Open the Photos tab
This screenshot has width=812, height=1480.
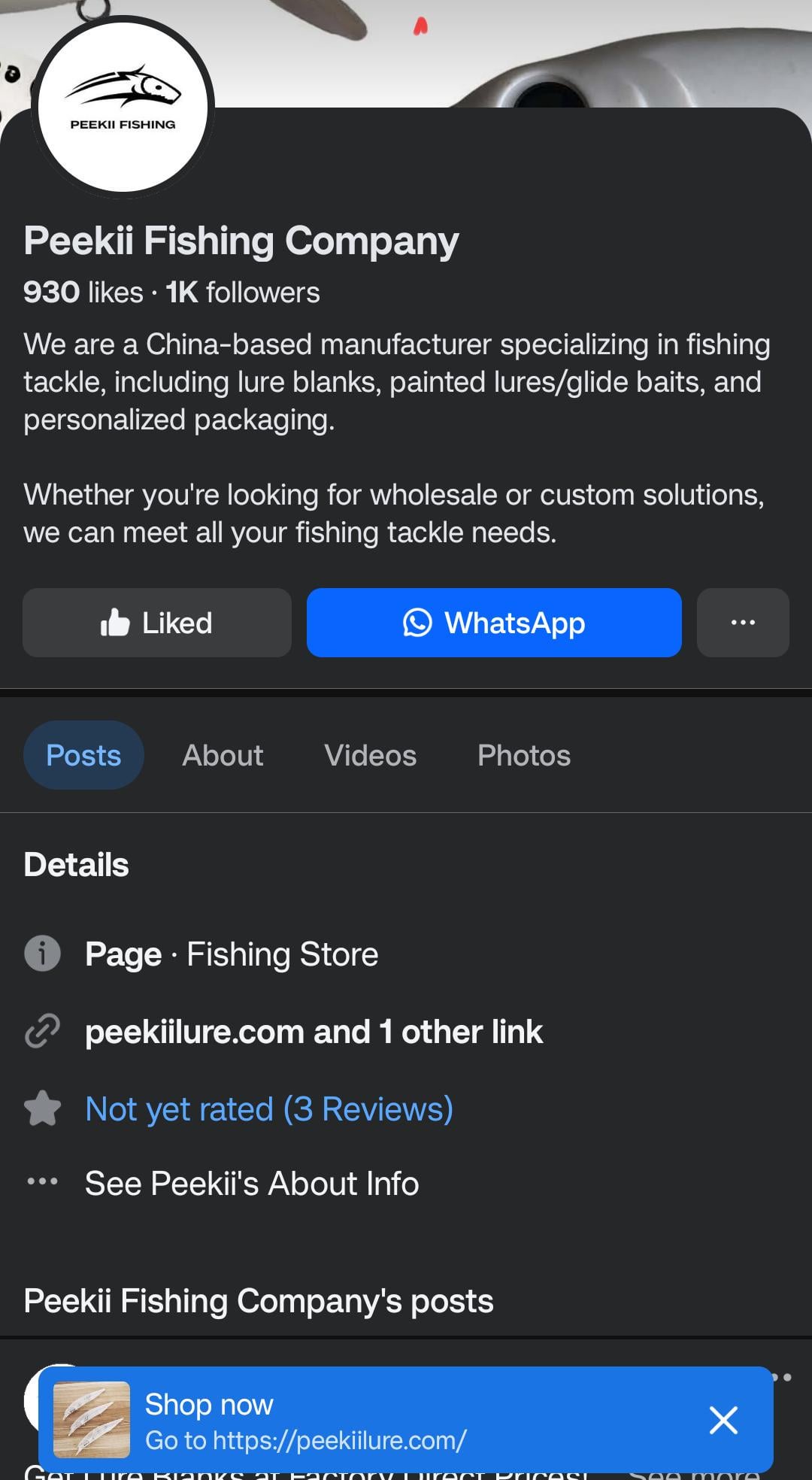pyautogui.click(x=524, y=755)
